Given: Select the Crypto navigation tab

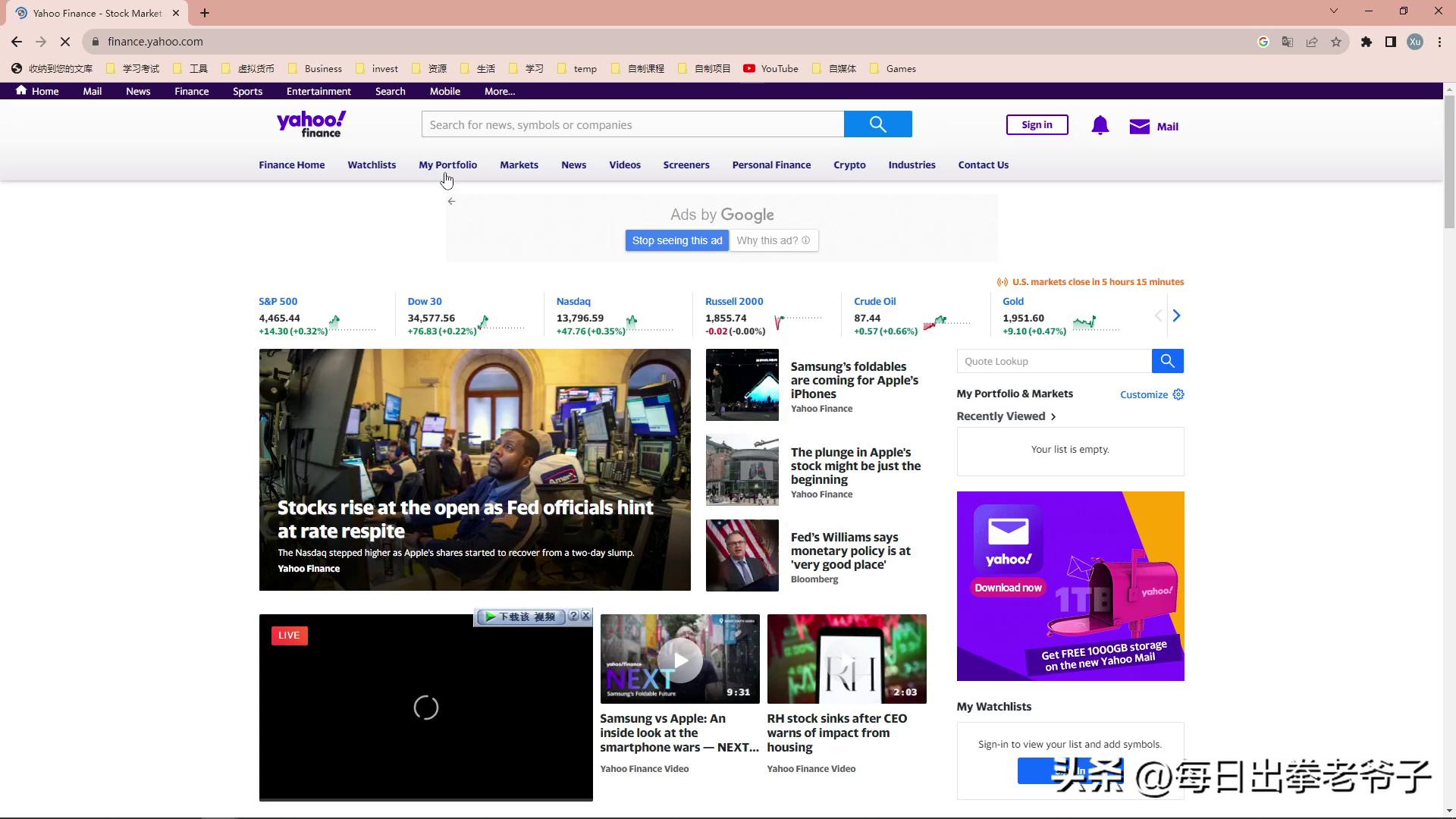Looking at the screenshot, I should tap(849, 165).
